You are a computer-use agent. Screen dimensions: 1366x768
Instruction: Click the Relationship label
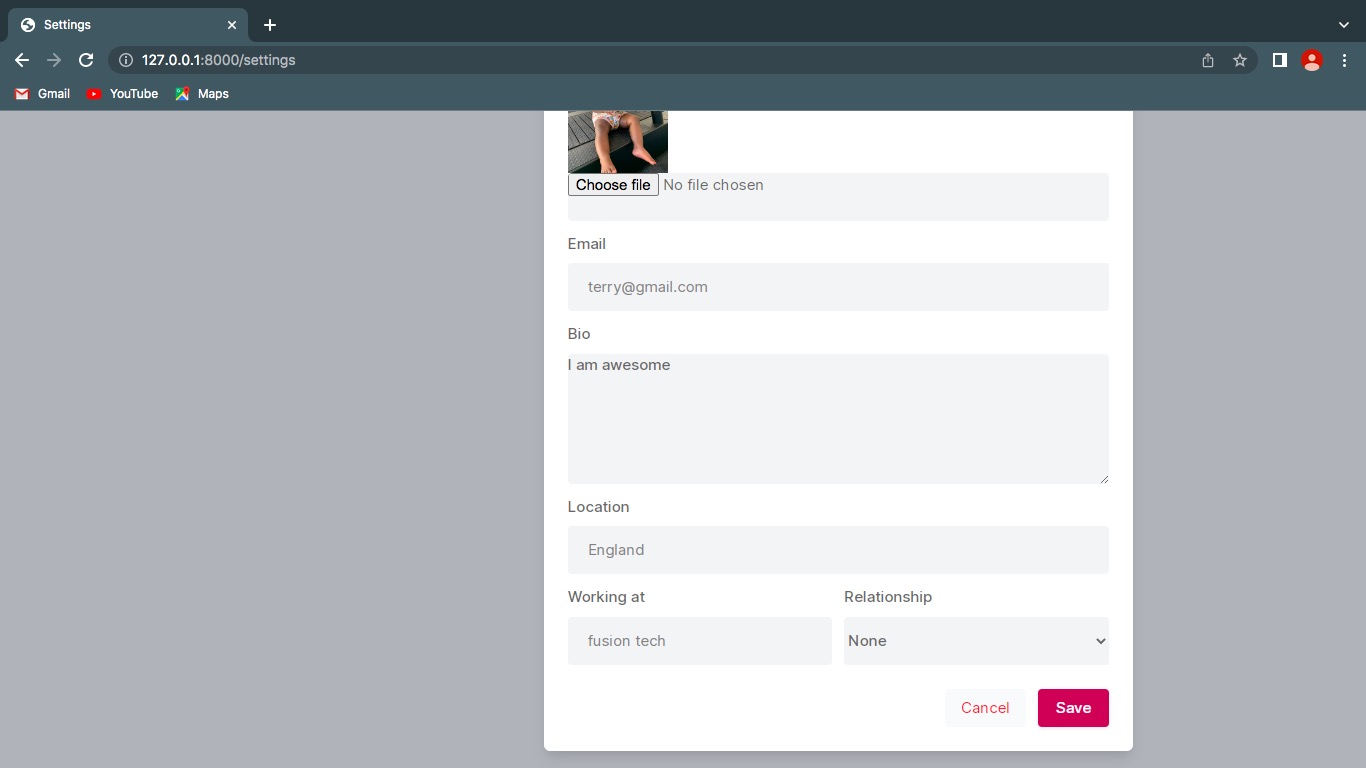coord(888,597)
